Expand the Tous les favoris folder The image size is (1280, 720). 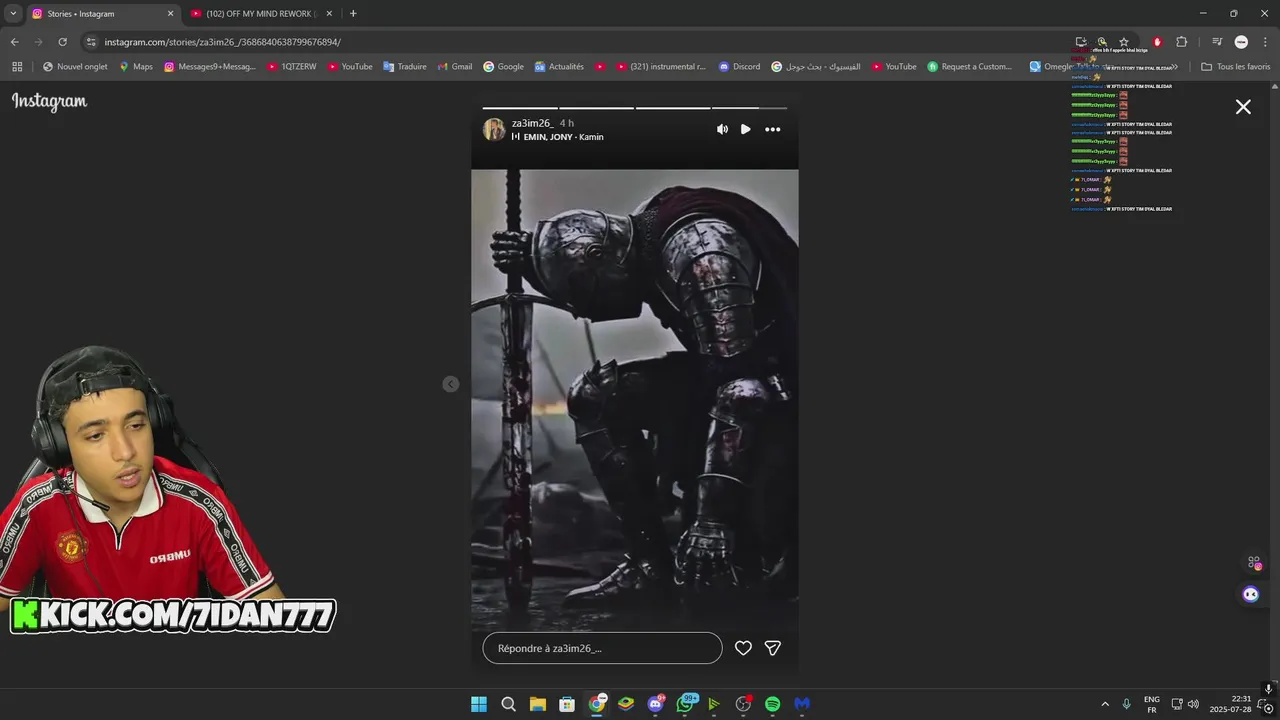1235,67
